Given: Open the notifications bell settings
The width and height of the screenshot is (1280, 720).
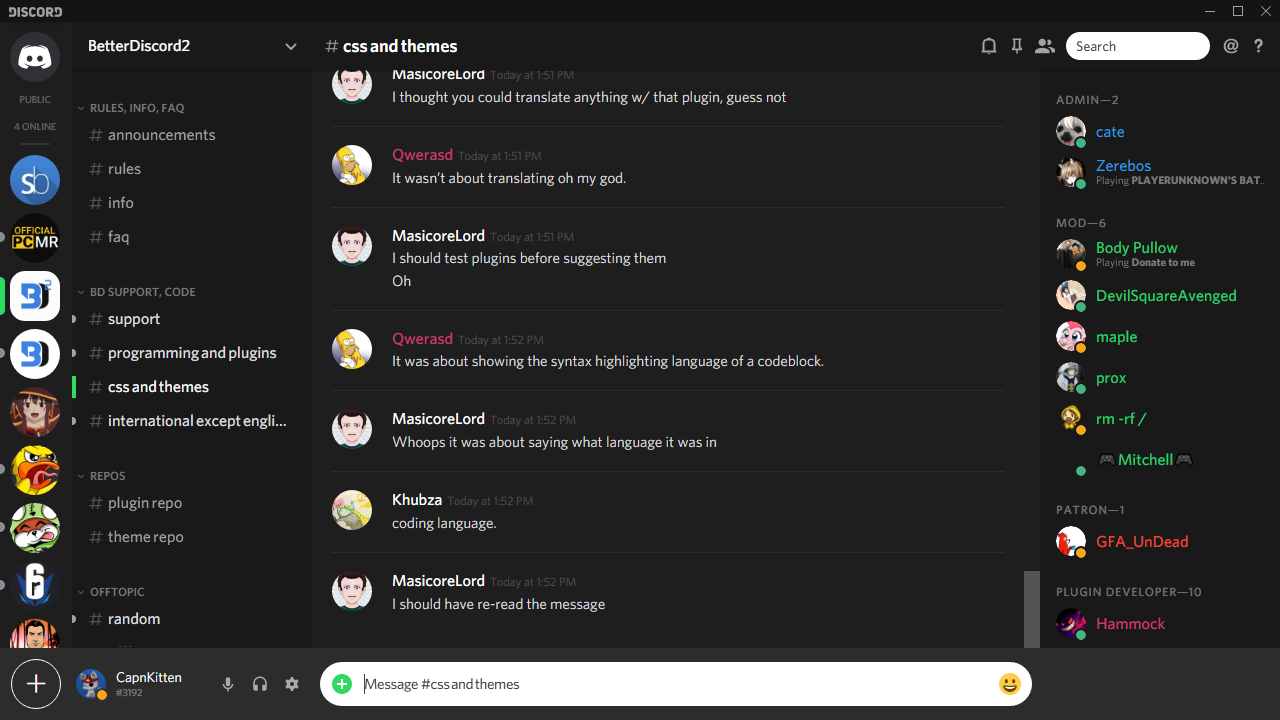Looking at the screenshot, I should (989, 45).
